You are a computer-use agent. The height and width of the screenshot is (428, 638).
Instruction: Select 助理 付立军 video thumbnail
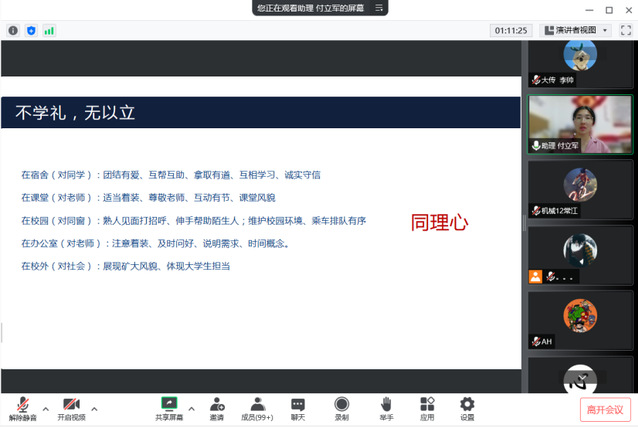(x=579, y=124)
